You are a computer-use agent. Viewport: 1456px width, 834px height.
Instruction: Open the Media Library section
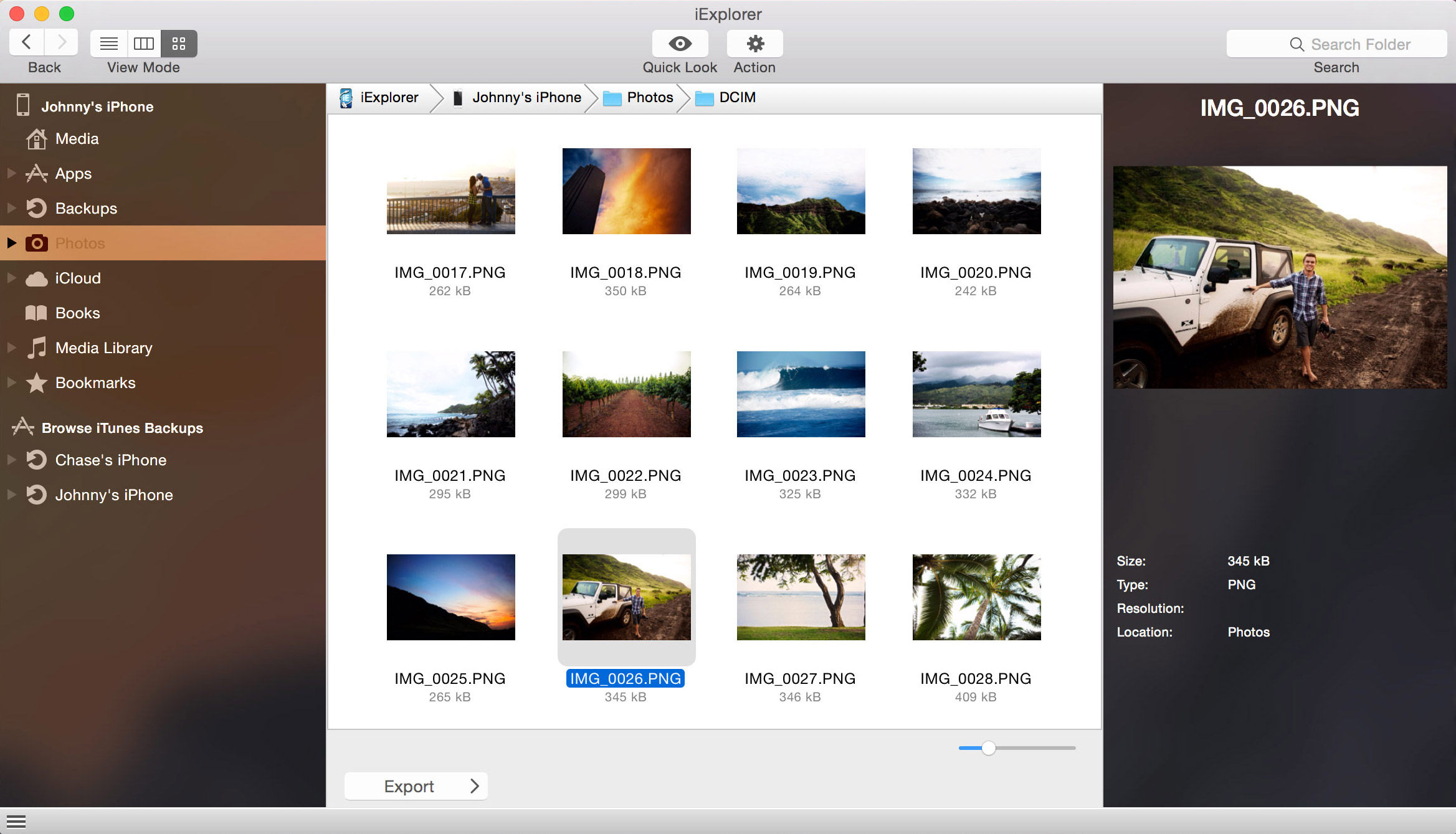(103, 348)
